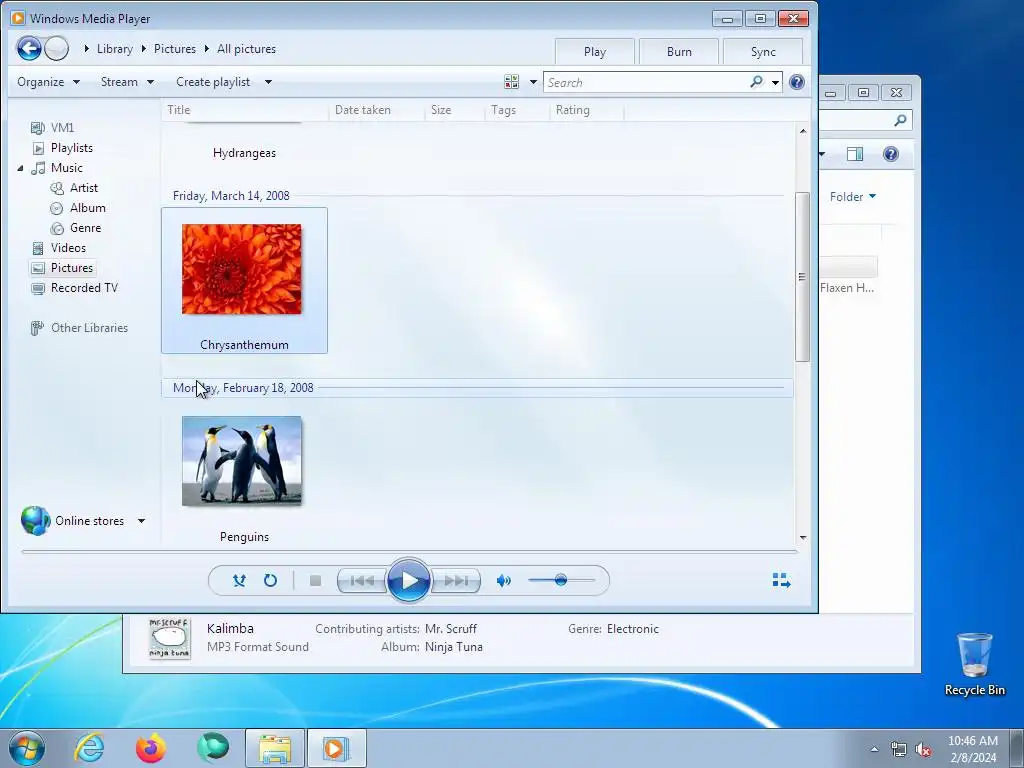Switch to the Play tab
Screen dimensions: 1024x768
[594, 52]
